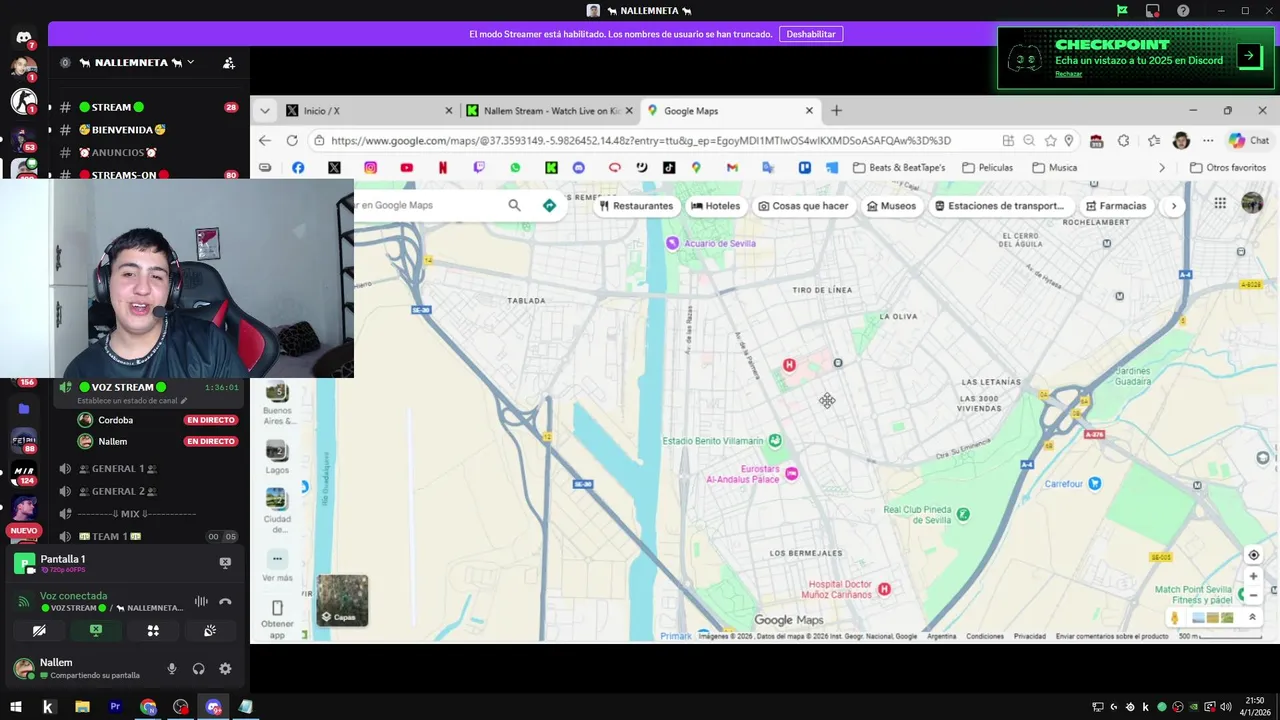Image resolution: width=1280 pixels, height=720 pixels.
Task: Deafen with the headphones icon
Action: tap(198, 669)
